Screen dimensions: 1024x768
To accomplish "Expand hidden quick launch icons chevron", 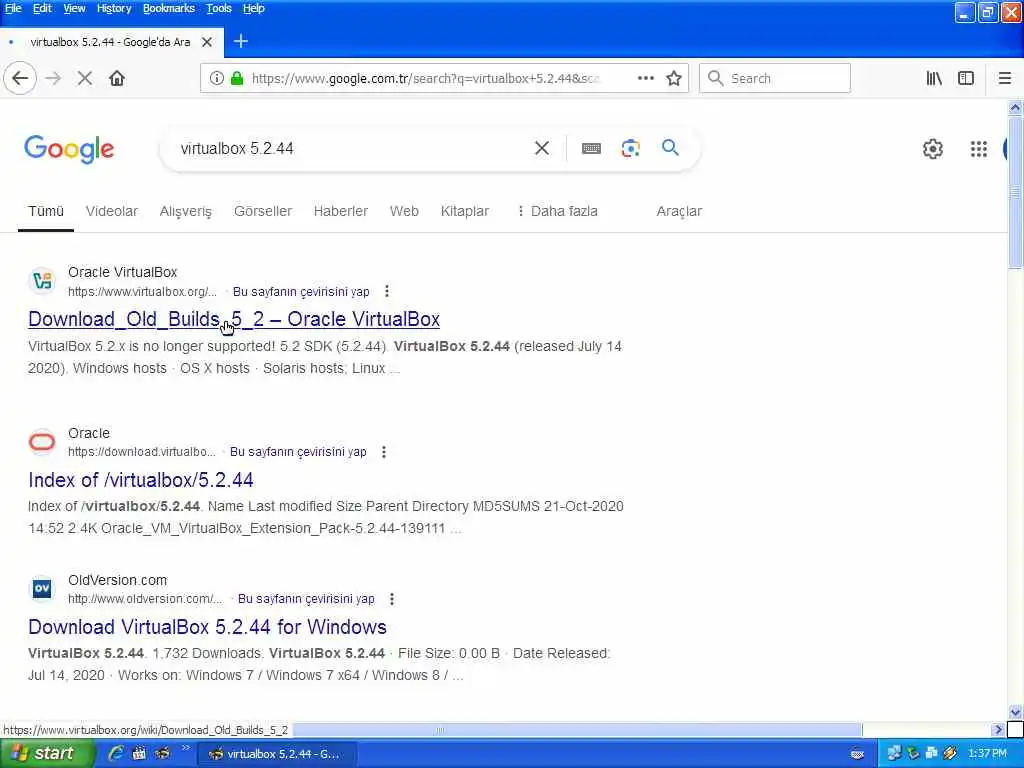I will point(185,748).
